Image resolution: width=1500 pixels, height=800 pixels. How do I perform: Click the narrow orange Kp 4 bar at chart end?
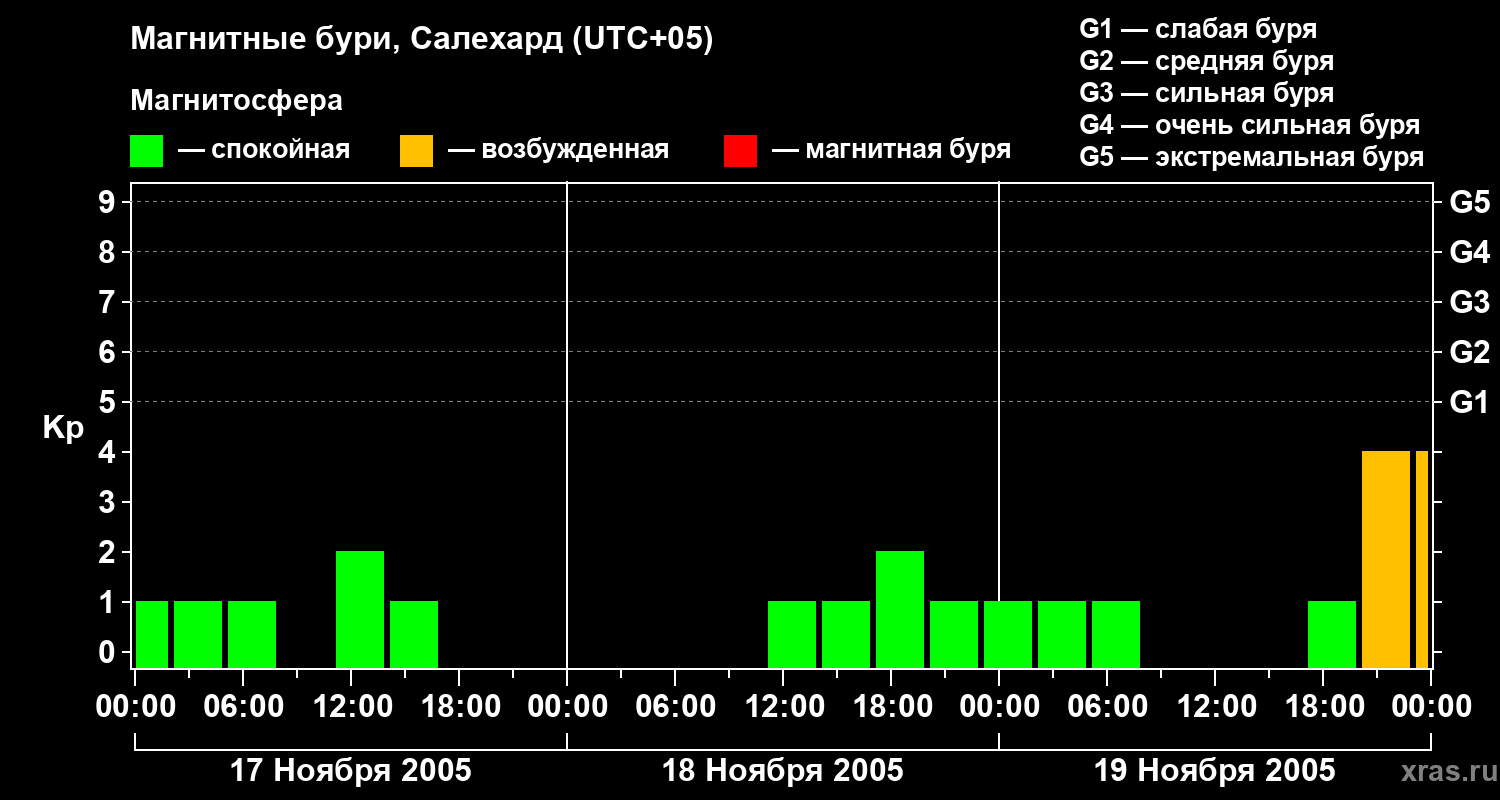pyautogui.click(x=1422, y=559)
